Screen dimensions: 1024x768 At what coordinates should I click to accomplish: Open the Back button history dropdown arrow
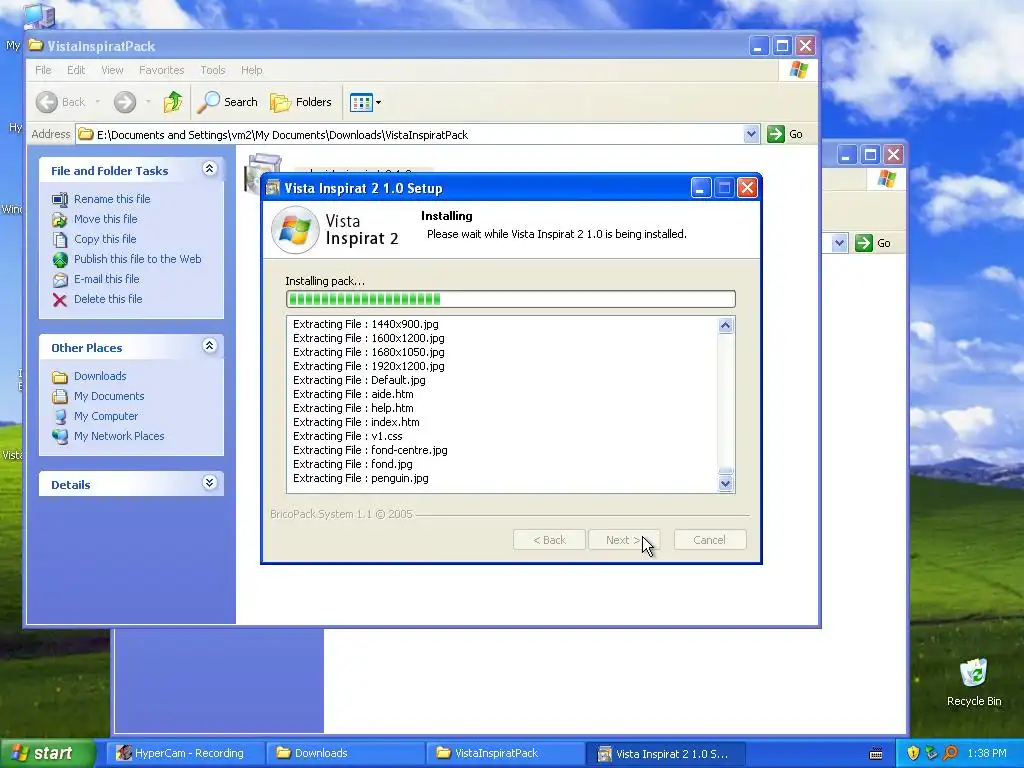[98, 102]
